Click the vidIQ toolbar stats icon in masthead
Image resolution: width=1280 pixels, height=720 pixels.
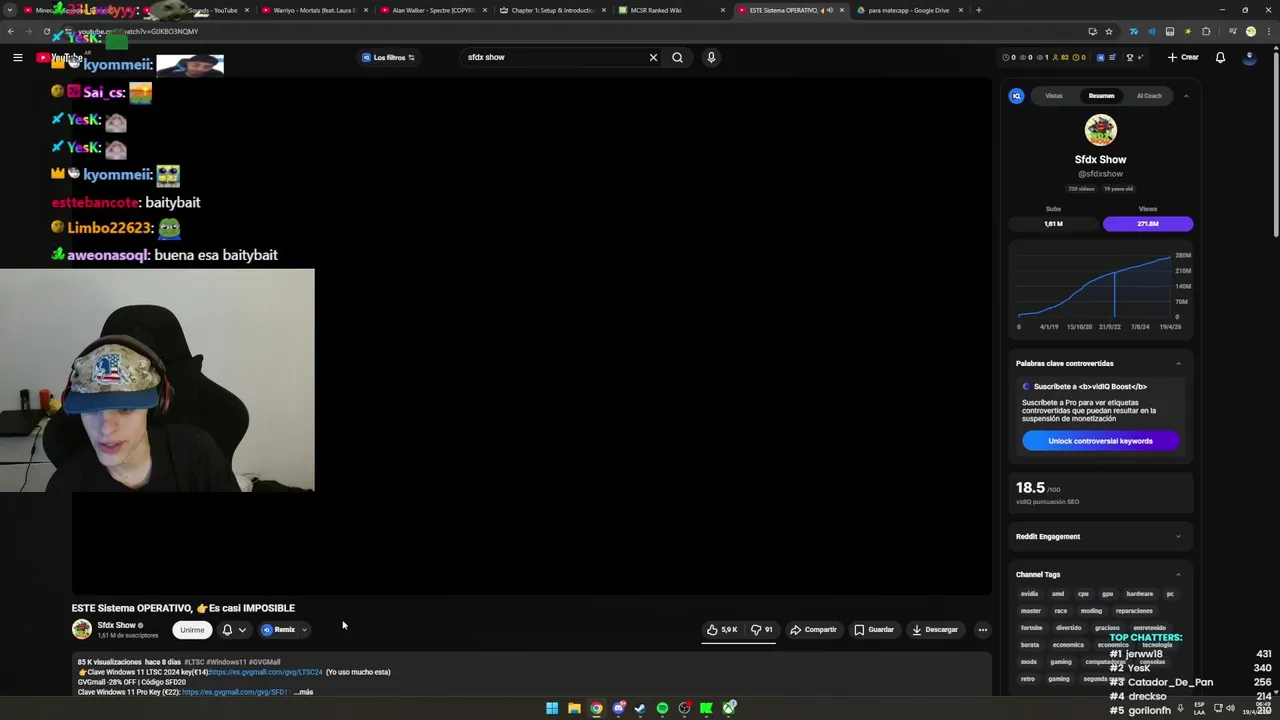pyautogui.click(x=1100, y=57)
